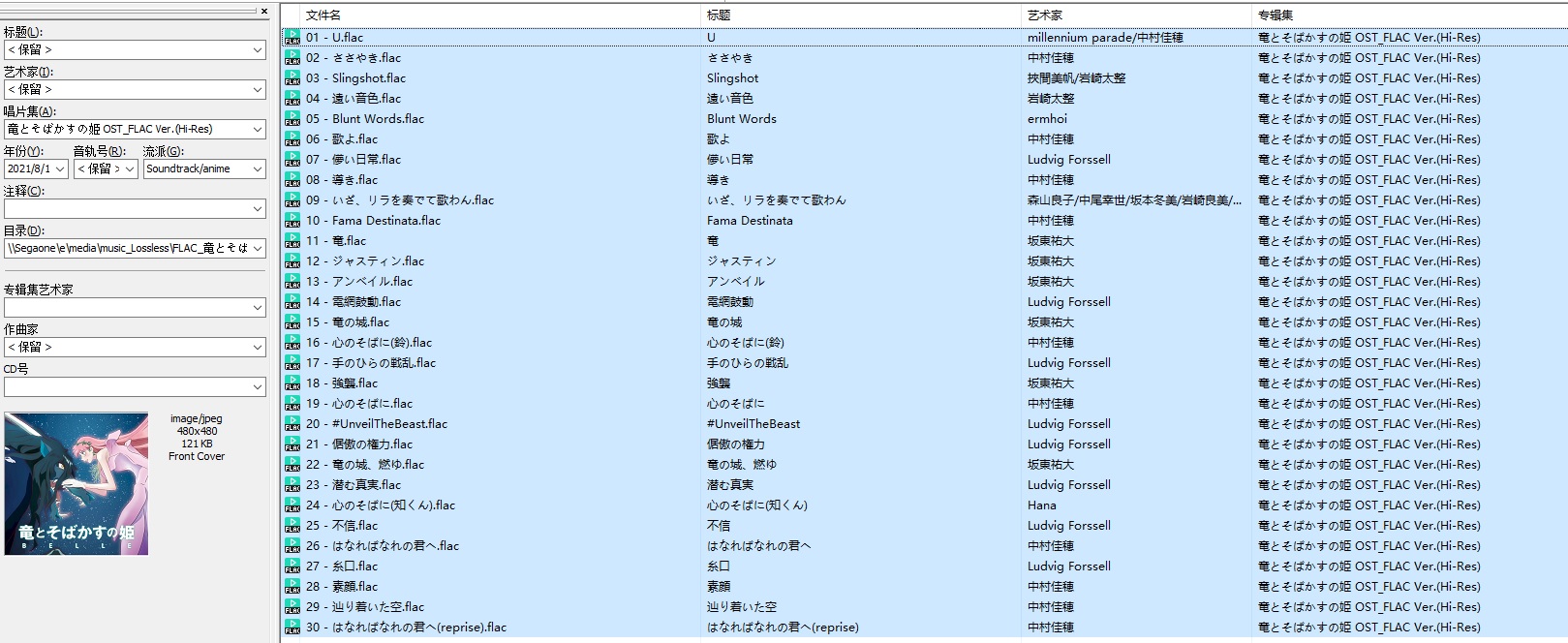Select file row 23 - 潜む真実.flac

(924, 485)
